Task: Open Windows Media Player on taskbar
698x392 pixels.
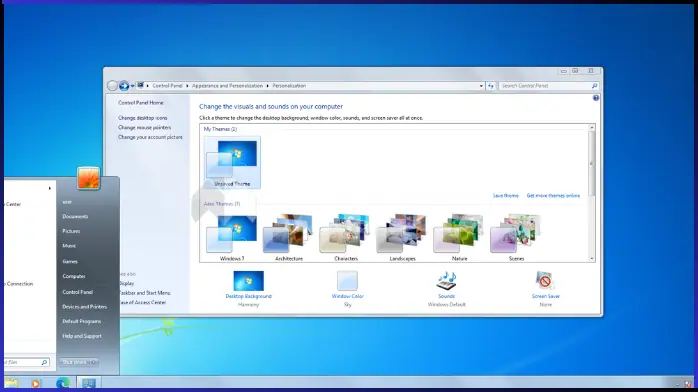Action: coord(36,383)
